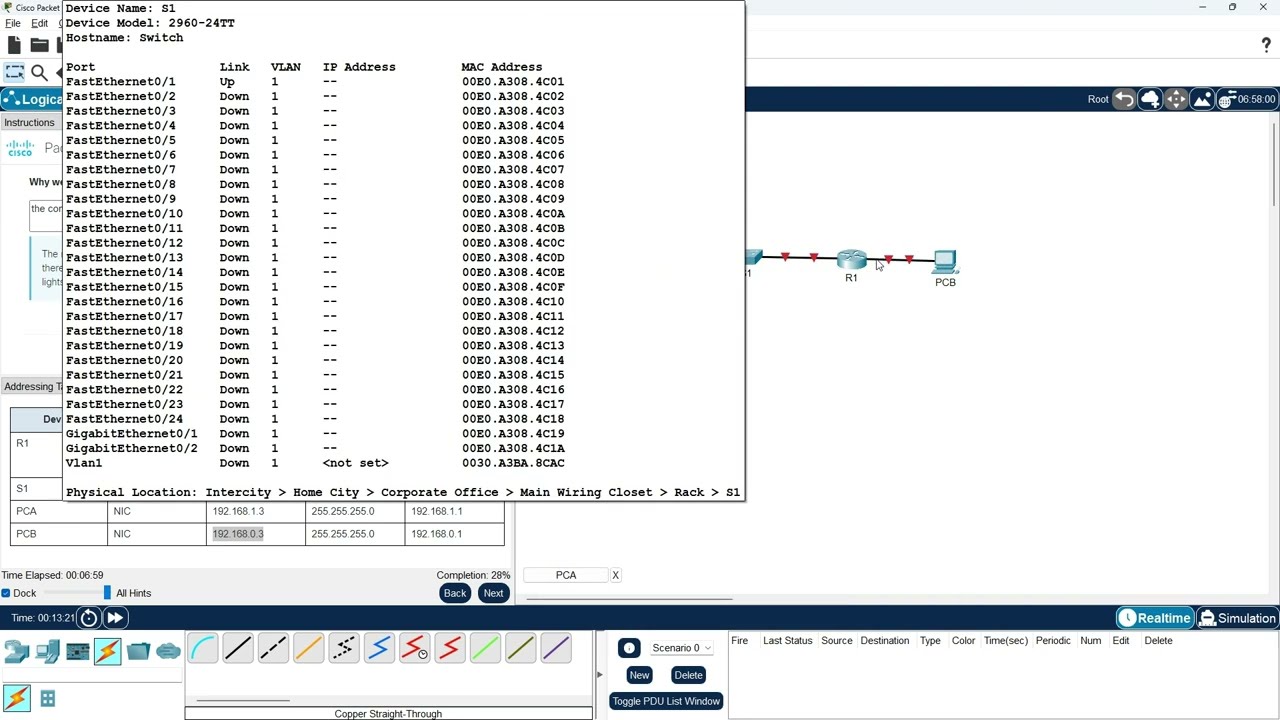Image resolution: width=1280 pixels, height=720 pixels.
Task: Choose the orange Fiber cable
Action: click(308, 649)
